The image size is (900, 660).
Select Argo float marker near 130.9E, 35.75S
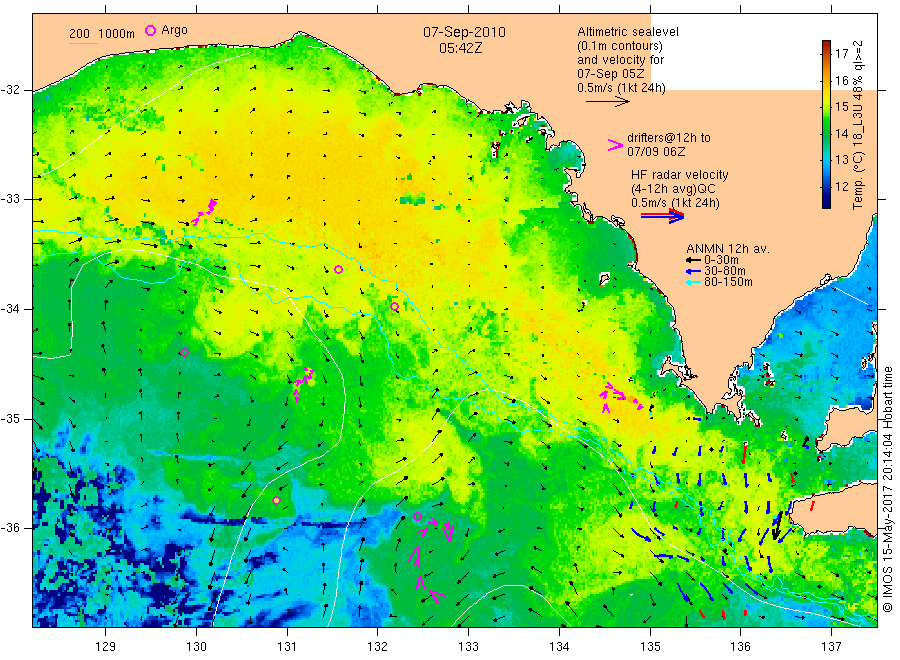[276, 500]
